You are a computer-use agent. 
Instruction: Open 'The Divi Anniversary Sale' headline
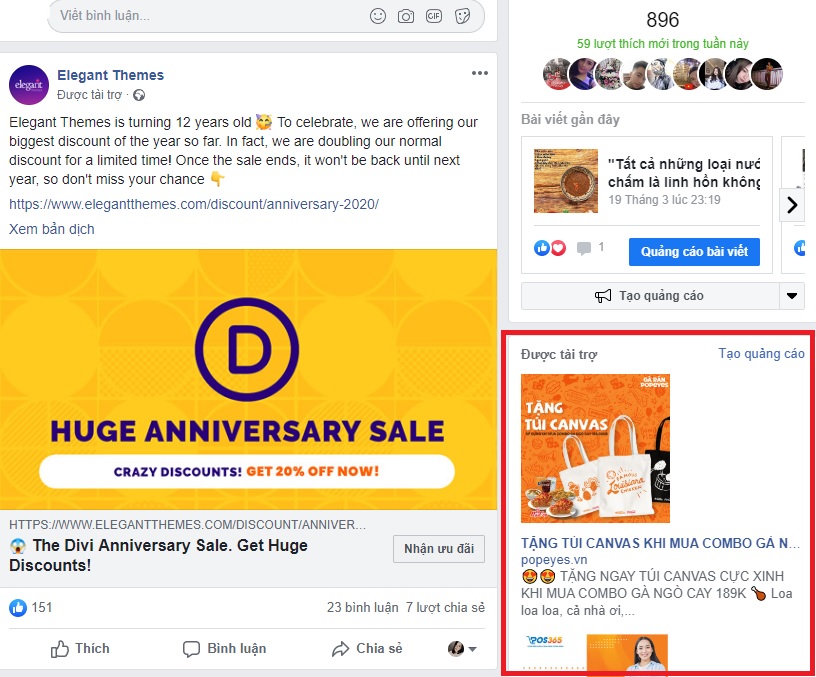158,555
